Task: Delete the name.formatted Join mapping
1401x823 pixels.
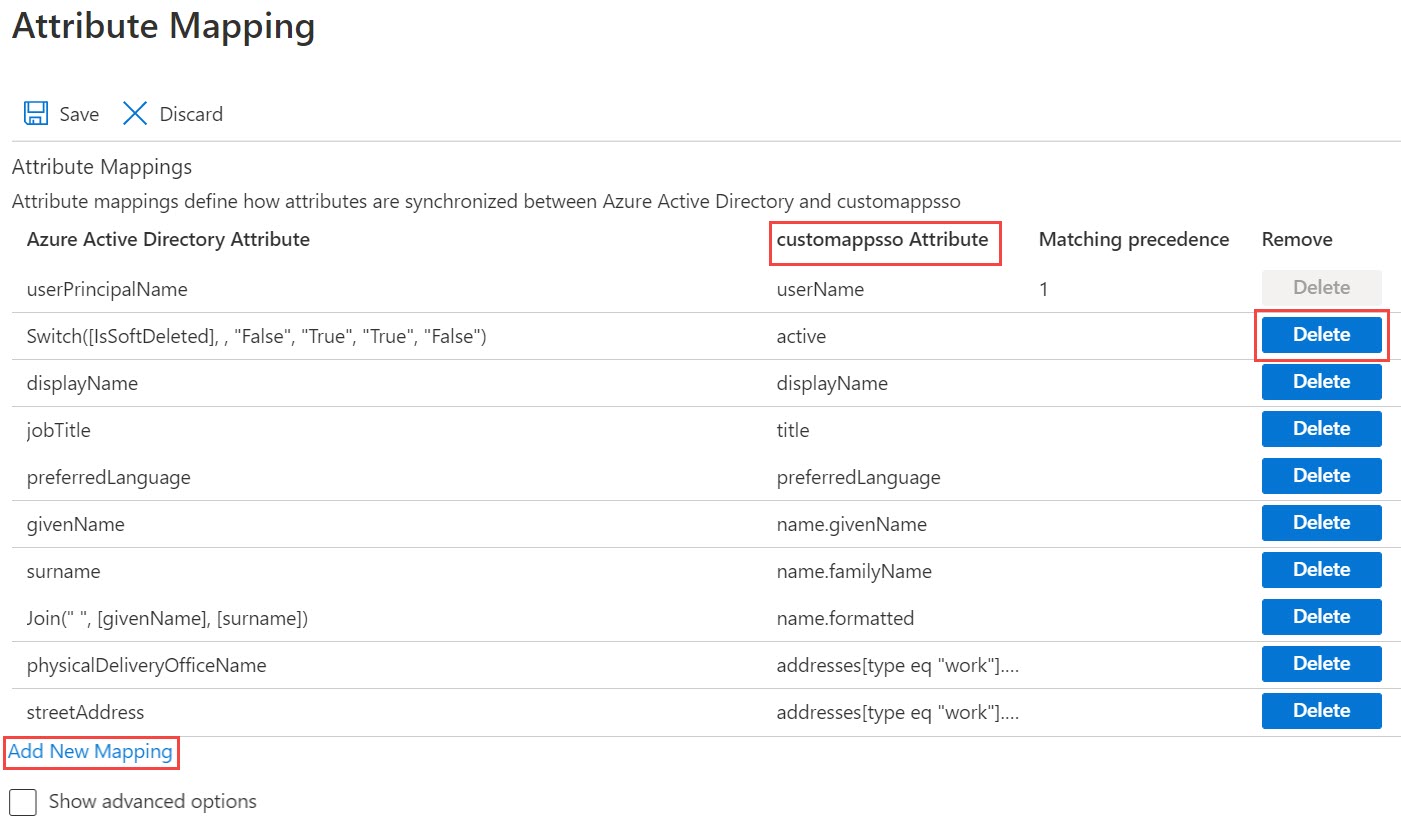Action: pyautogui.click(x=1321, y=617)
